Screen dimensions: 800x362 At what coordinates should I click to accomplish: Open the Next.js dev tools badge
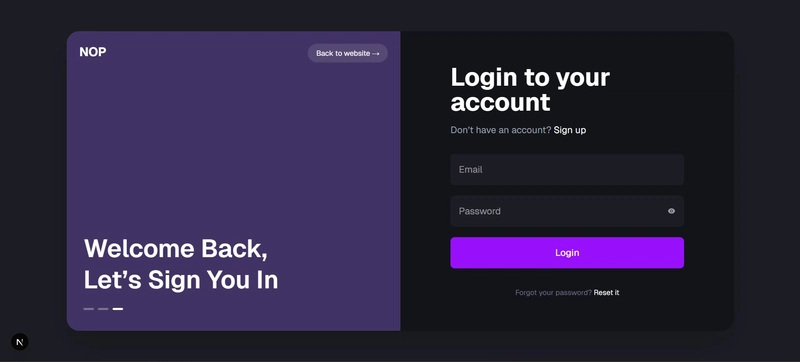coord(20,342)
